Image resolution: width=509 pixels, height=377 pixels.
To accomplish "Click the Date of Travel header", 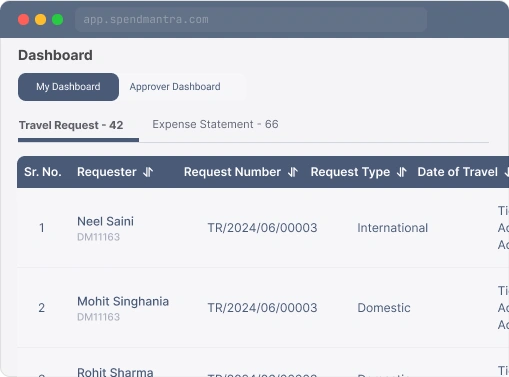I will coord(458,172).
